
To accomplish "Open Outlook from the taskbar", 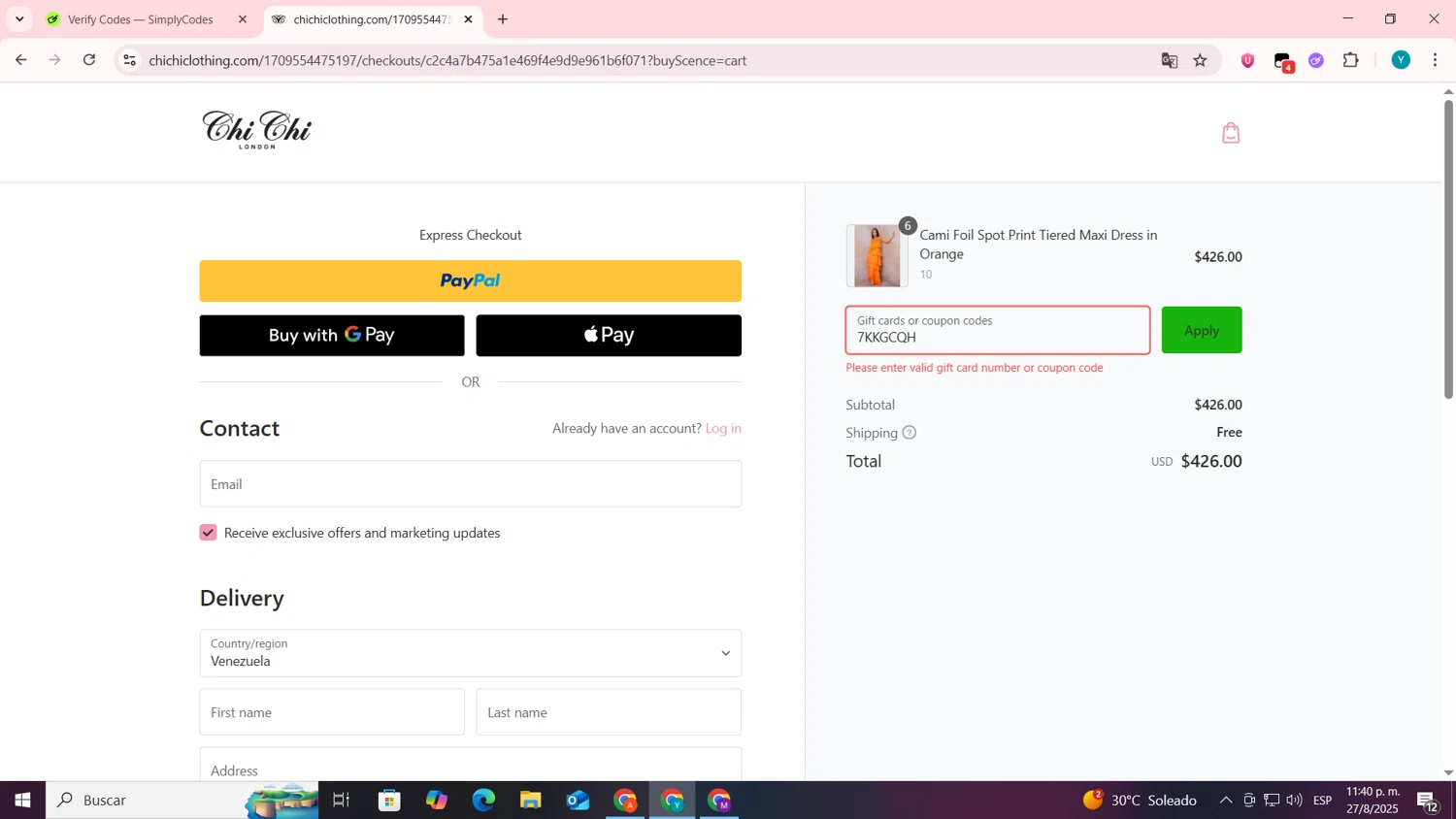I will [x=578, y=801].
